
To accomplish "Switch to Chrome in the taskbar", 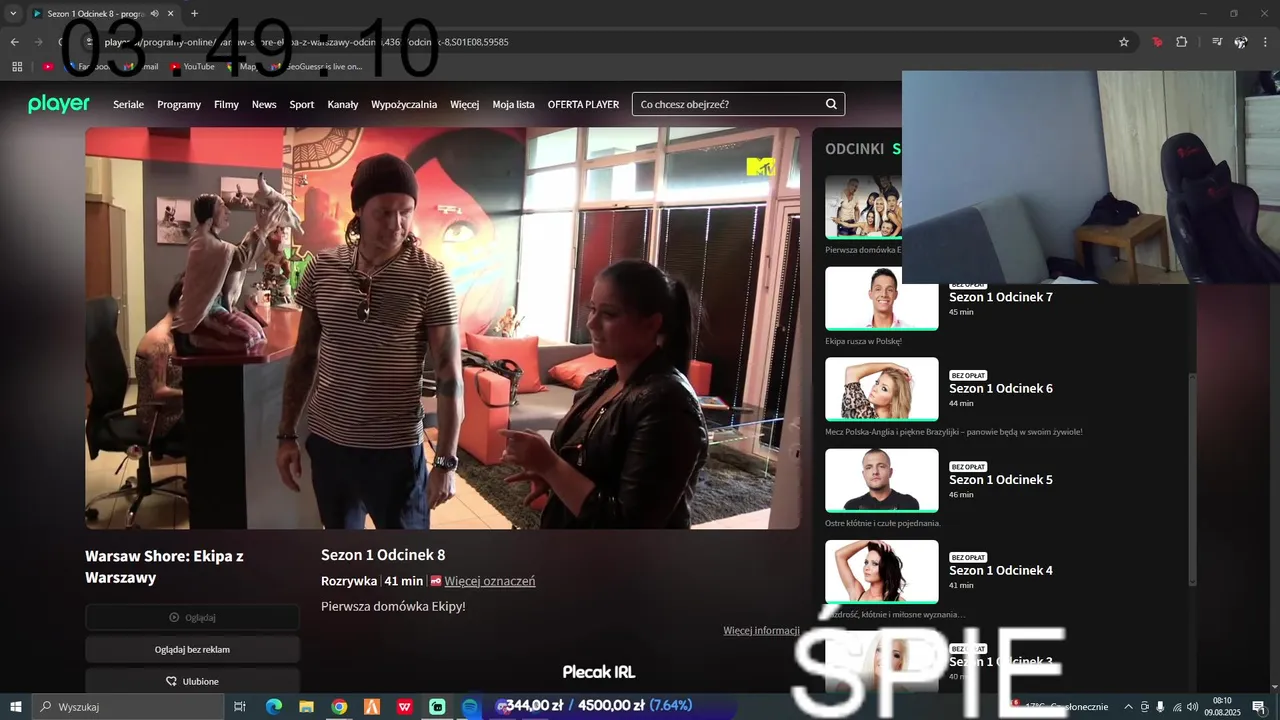I will pyautogui.click(x=339, y=707).
